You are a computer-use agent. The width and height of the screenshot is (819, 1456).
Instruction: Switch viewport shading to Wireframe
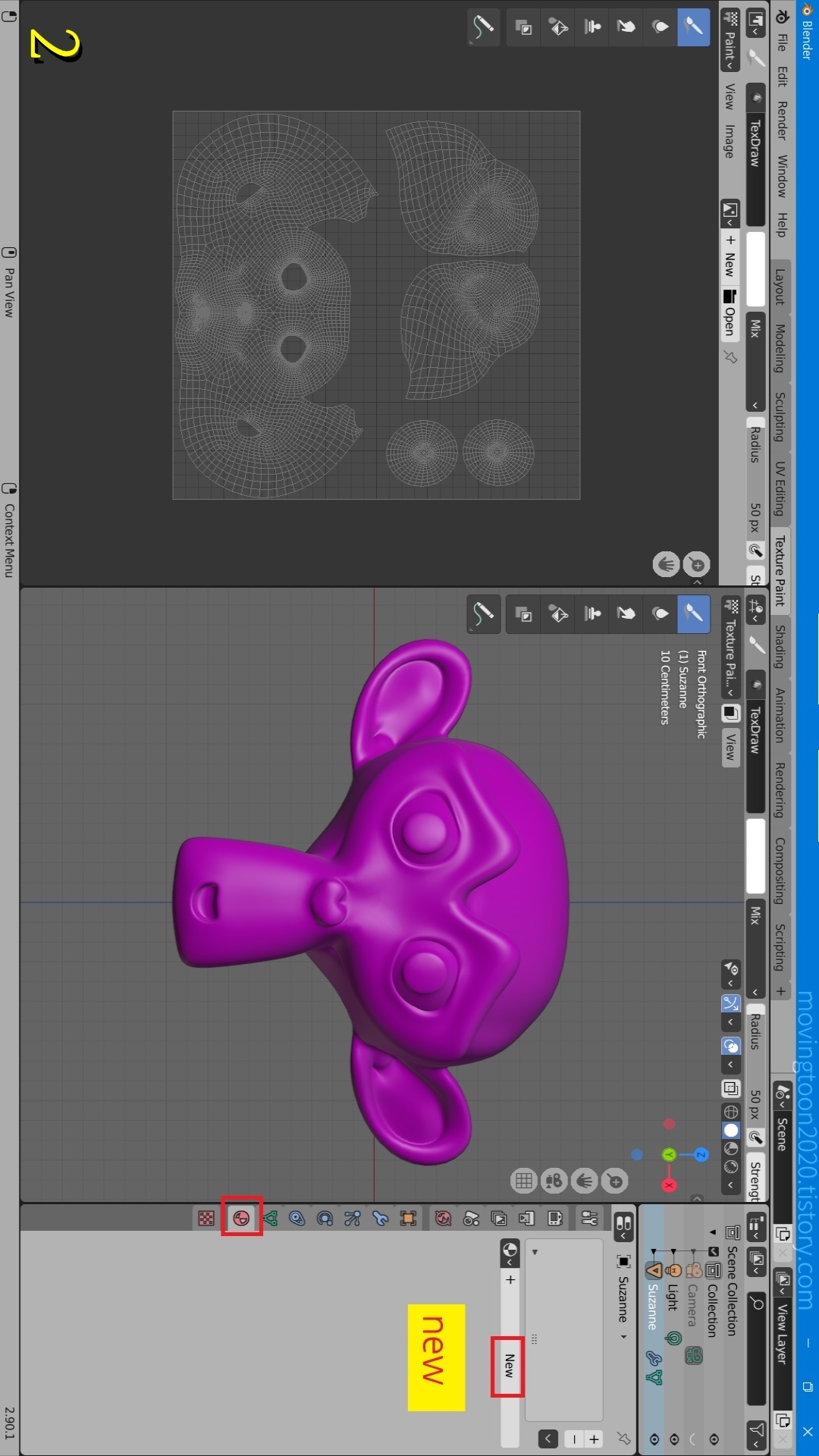pos(731,1112)
